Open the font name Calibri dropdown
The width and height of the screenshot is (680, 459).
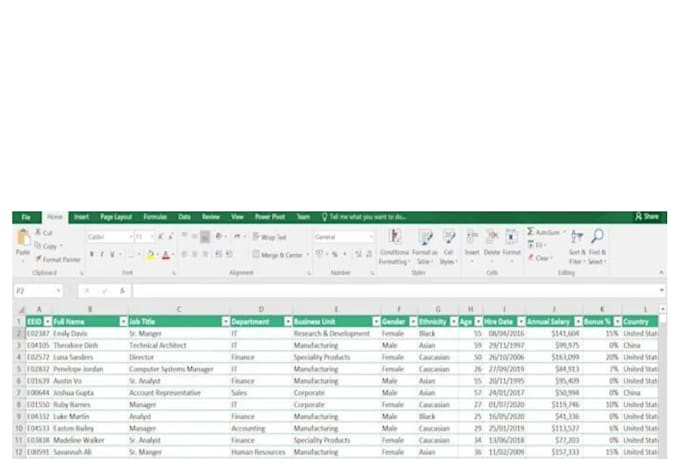(x=131, y=237)
